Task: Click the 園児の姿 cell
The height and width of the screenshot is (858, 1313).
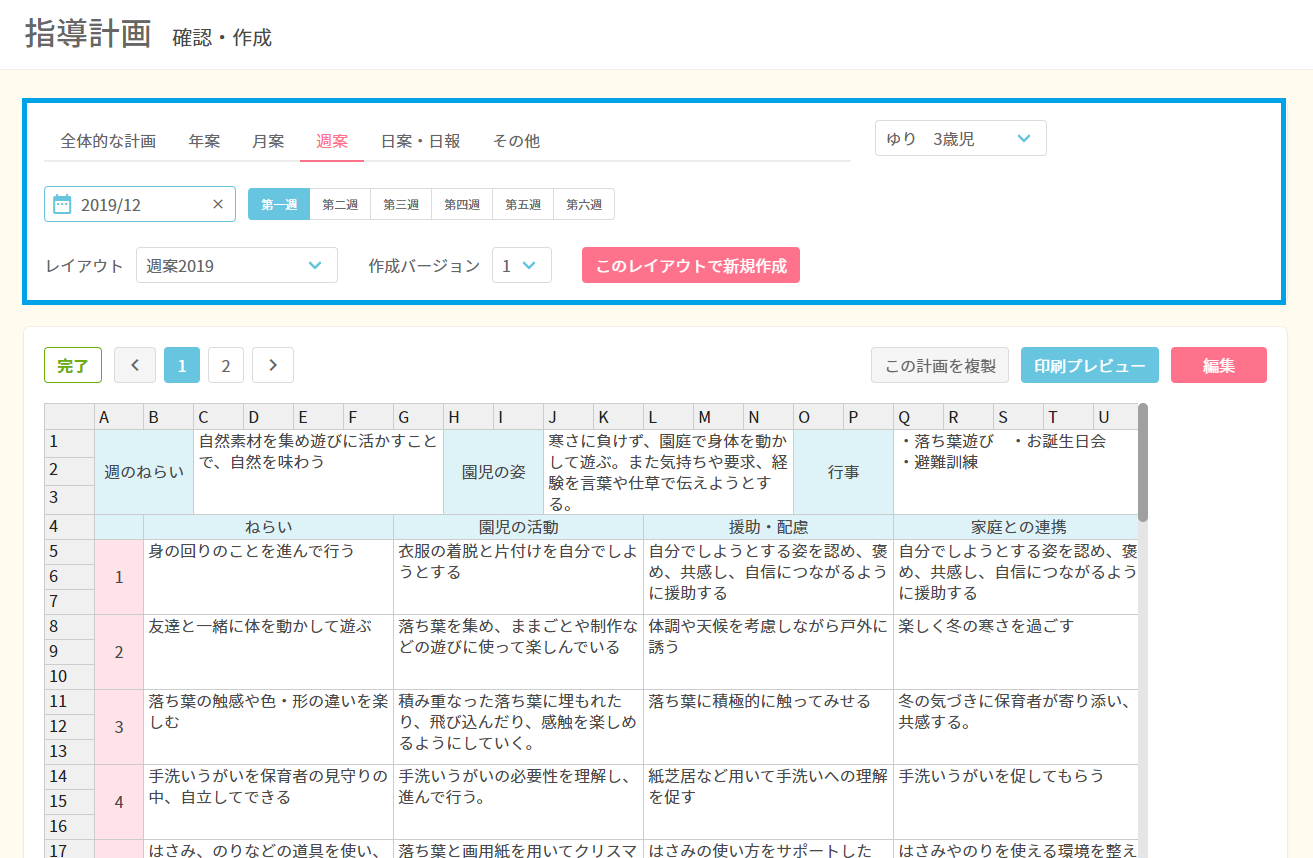Action: [494, 472]
